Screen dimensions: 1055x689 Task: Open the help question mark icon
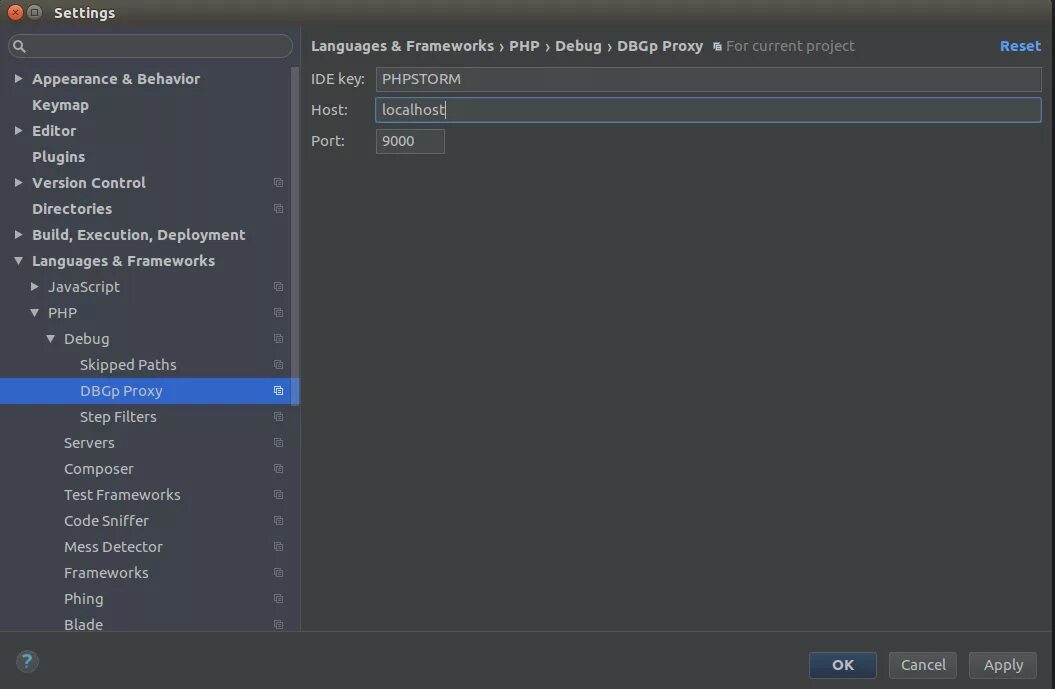26,661
